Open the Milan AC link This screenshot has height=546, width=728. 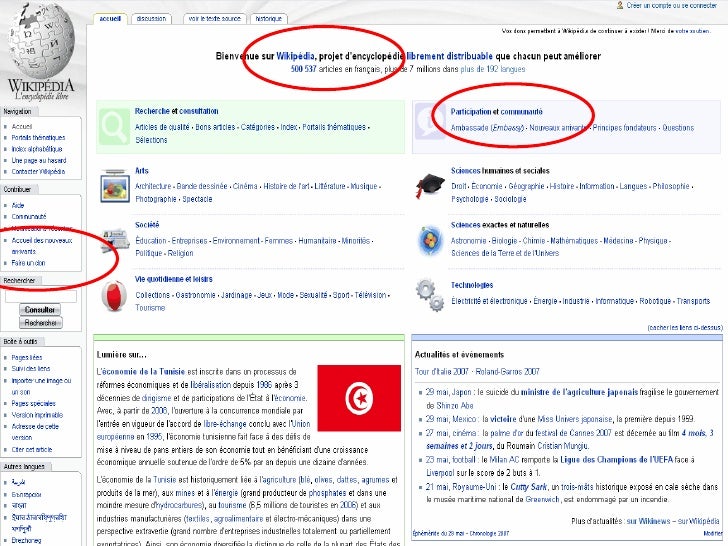[x=506, y=460]
